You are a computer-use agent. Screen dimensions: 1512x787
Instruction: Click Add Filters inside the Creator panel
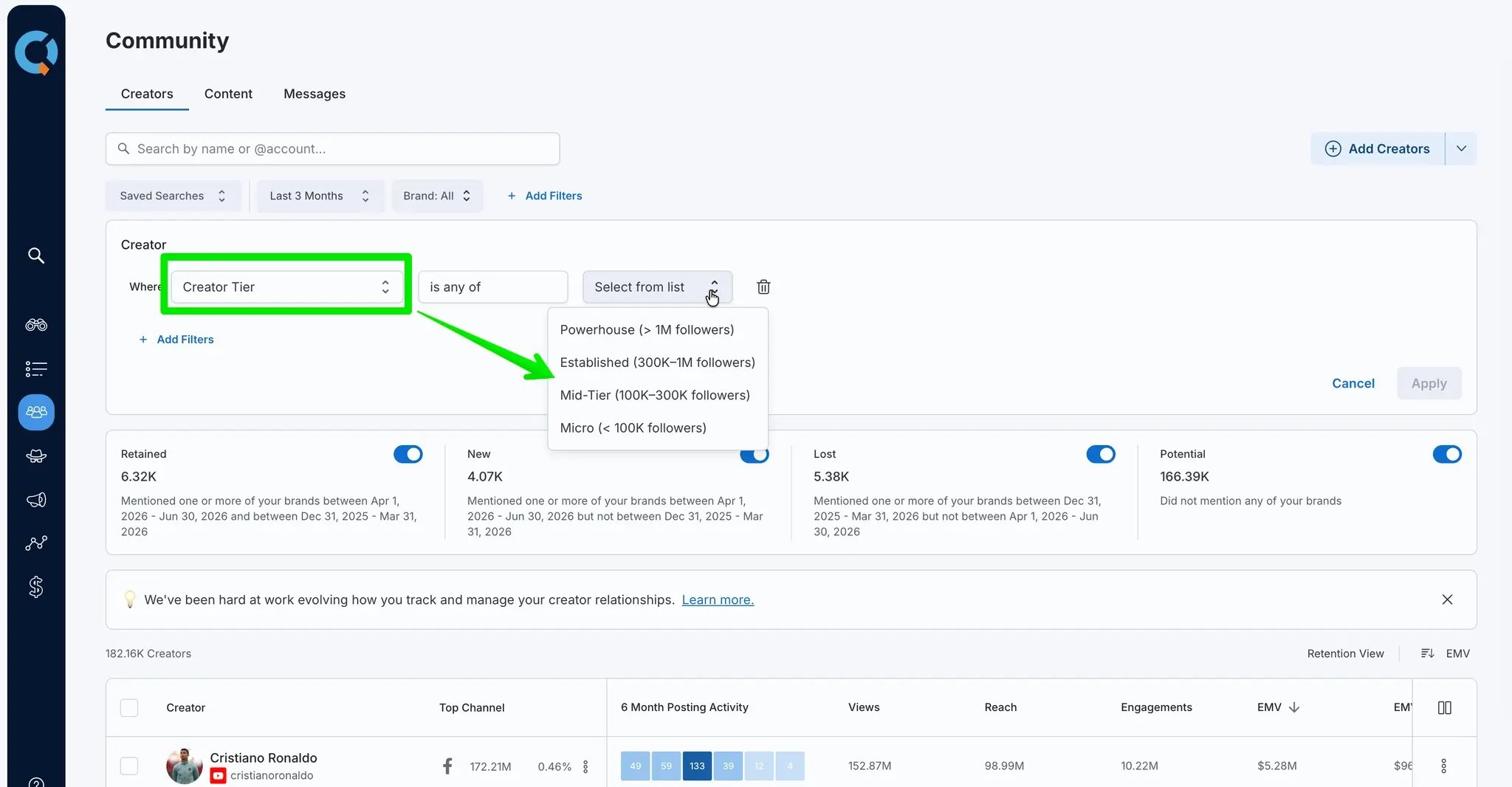pyautogui.click(x=176, y=340)
